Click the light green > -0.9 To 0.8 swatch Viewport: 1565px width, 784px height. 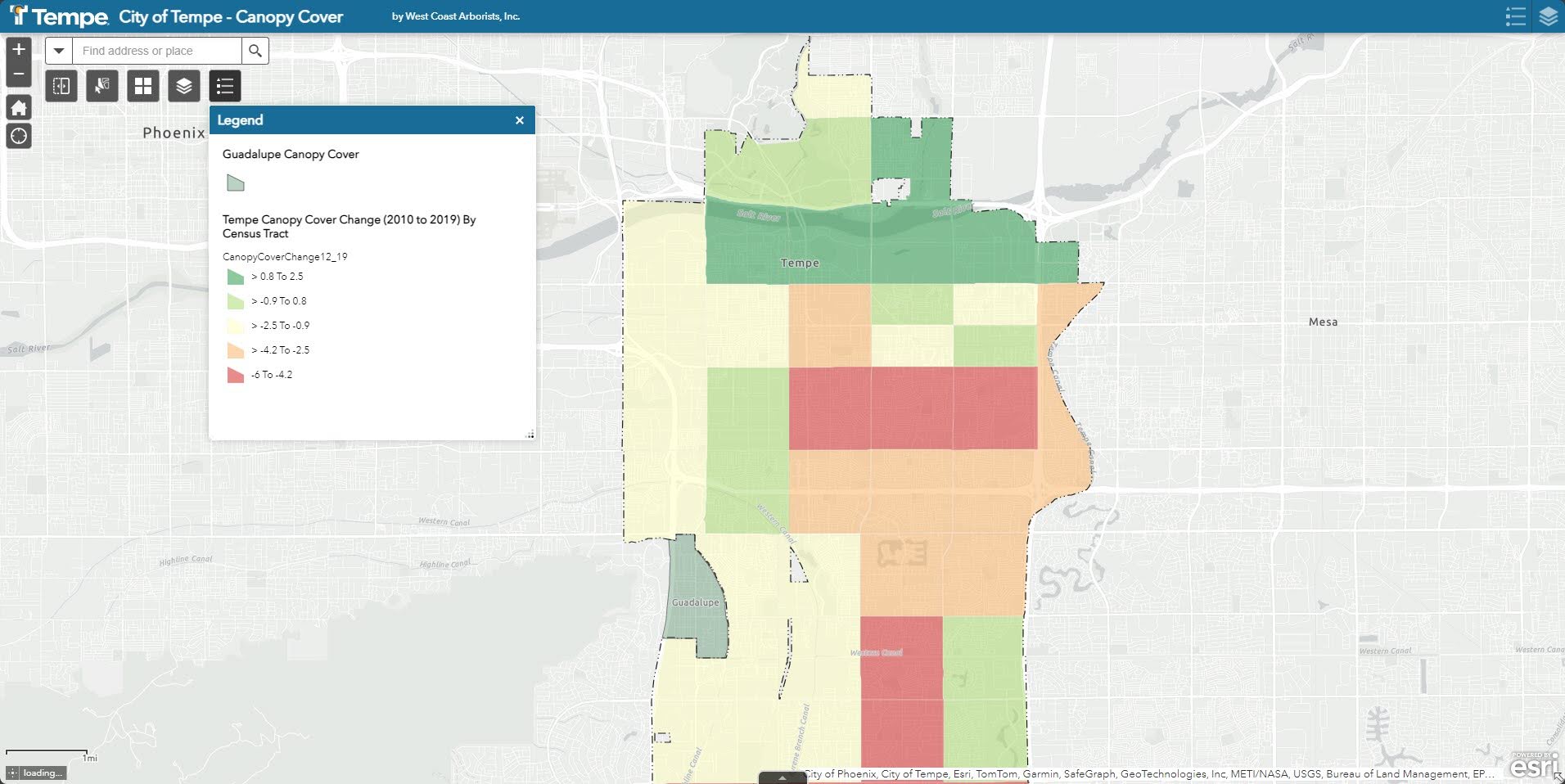[236, 301]
